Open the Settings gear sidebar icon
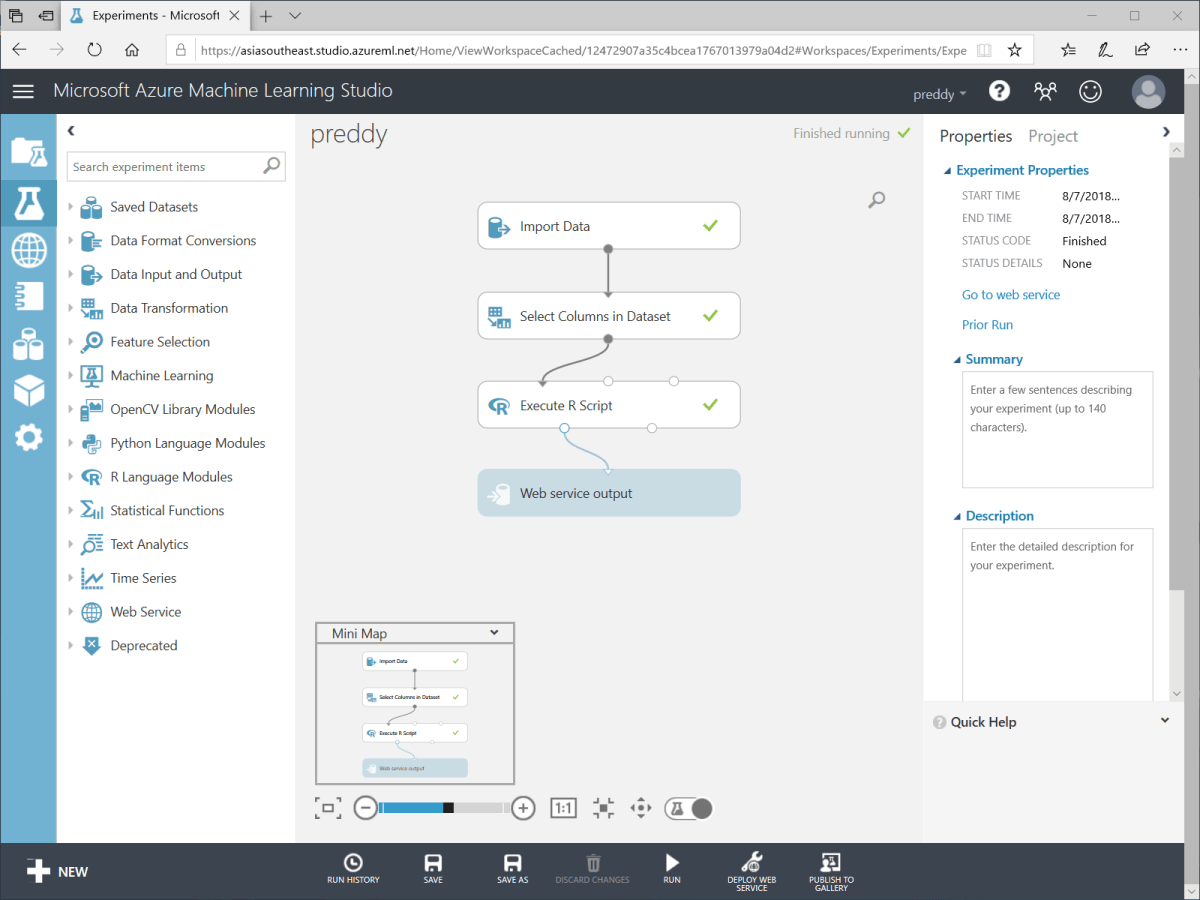The image size is (1200, 900). click(28, 437)
